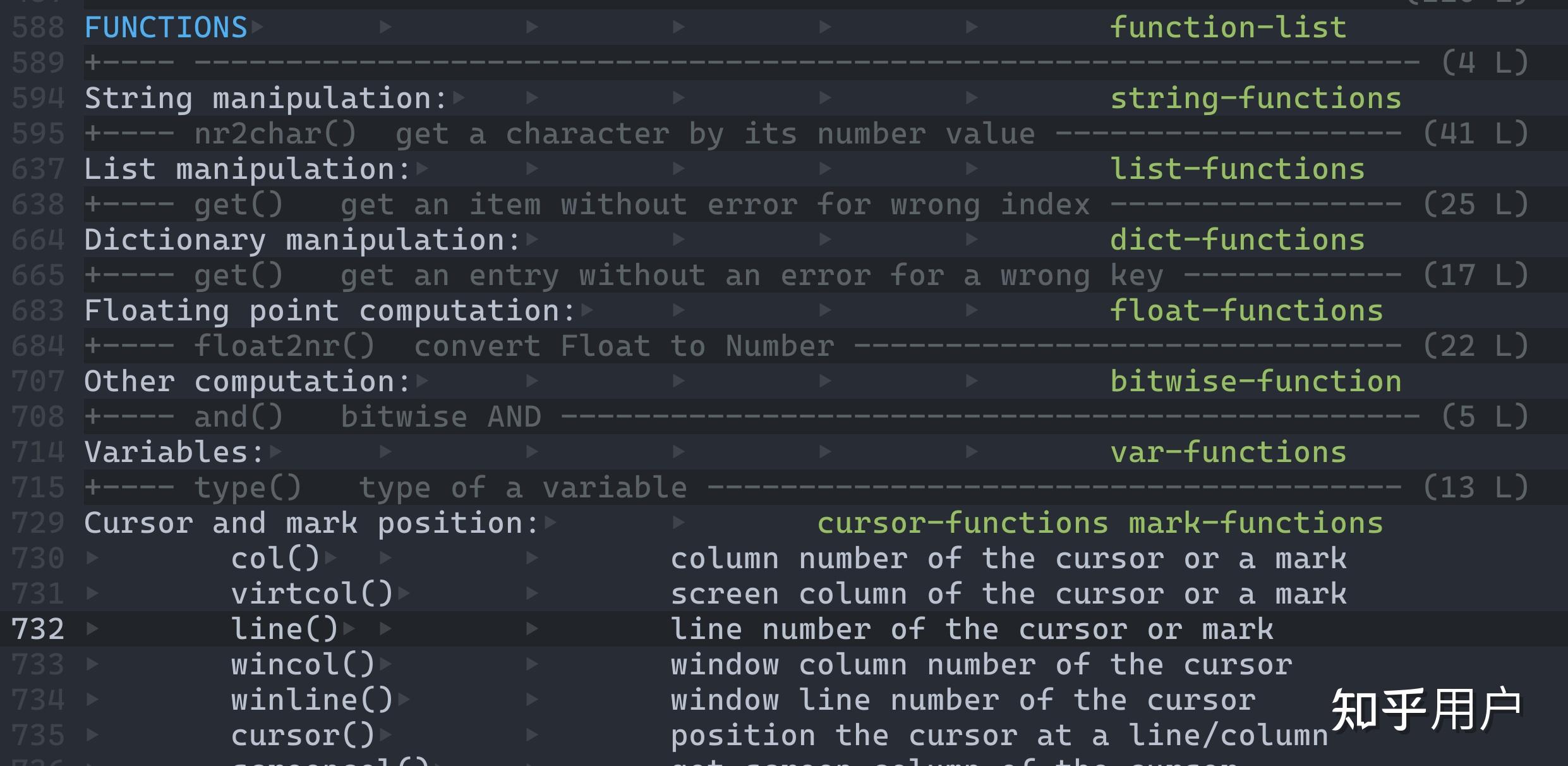Place cursor on line() function entry

[284, 629]
